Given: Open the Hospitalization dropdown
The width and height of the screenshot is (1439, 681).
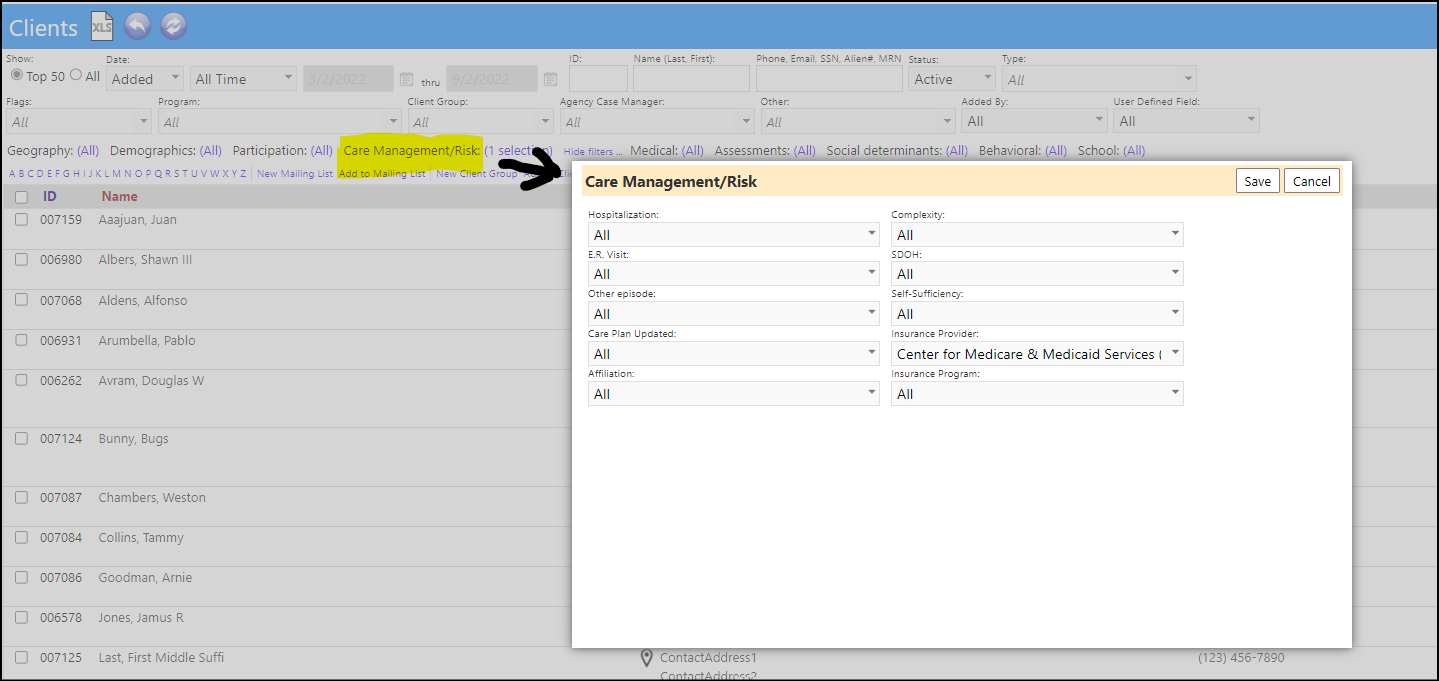Looking at the screenshot, I should pos(734,235).
